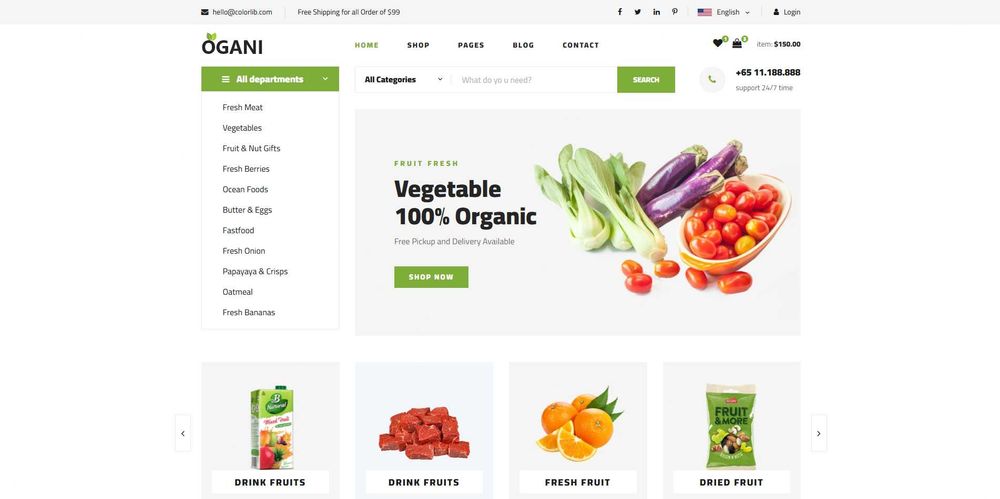This screenshot has width=1000, height=499.
Task: Go to next category slide arrow
Action: click(819, 433)
